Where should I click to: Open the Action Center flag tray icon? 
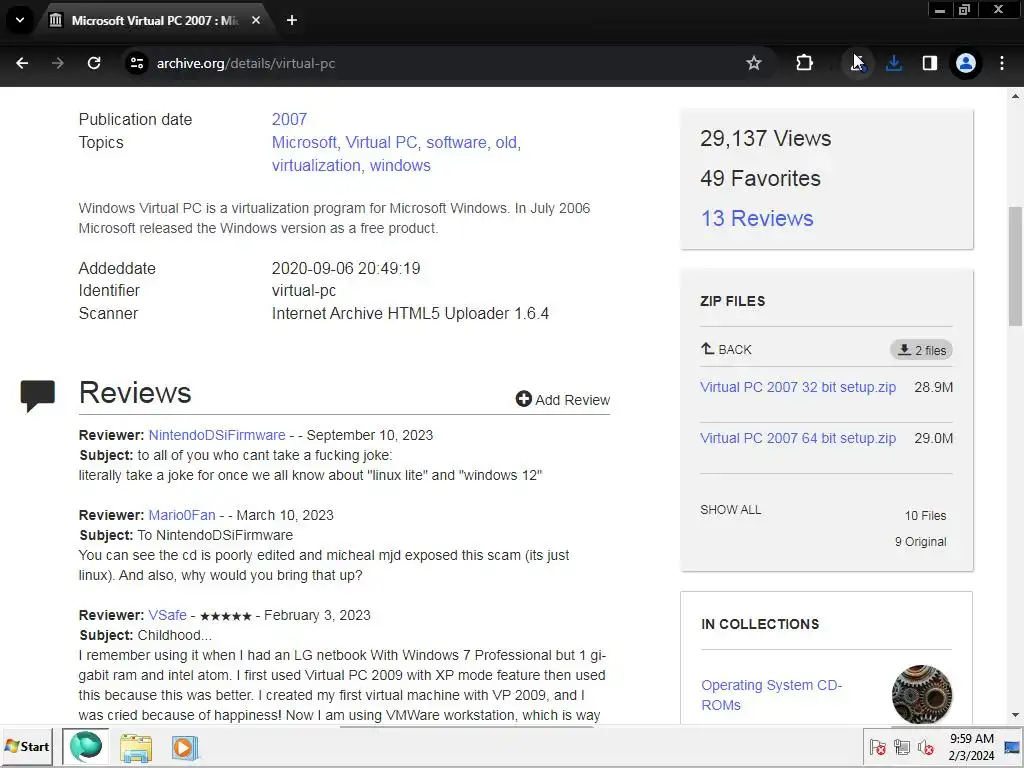pos(878,747)
